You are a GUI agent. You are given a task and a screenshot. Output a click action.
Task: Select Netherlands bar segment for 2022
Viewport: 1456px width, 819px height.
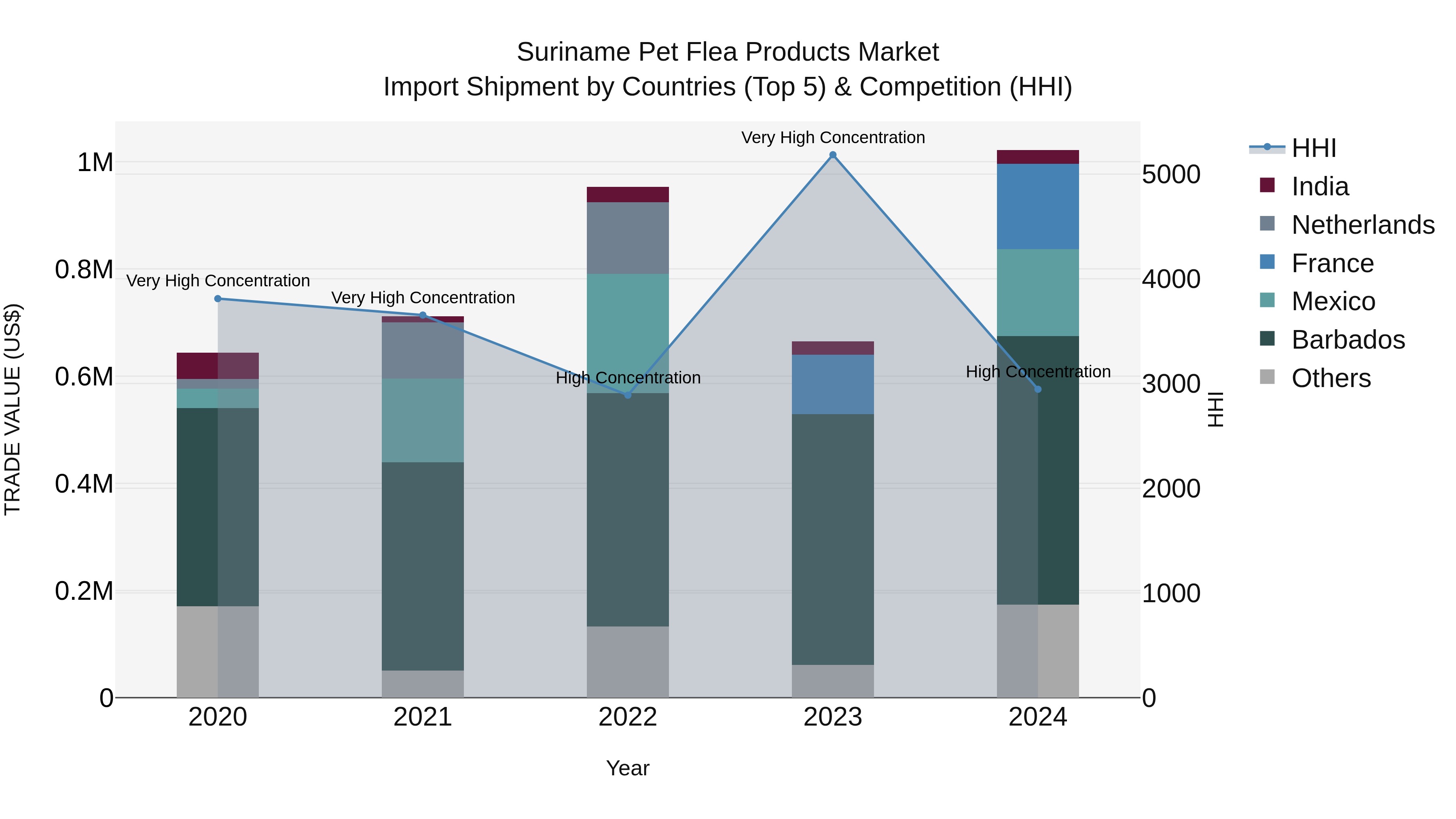pyautogui.click(x=627, y=238)
